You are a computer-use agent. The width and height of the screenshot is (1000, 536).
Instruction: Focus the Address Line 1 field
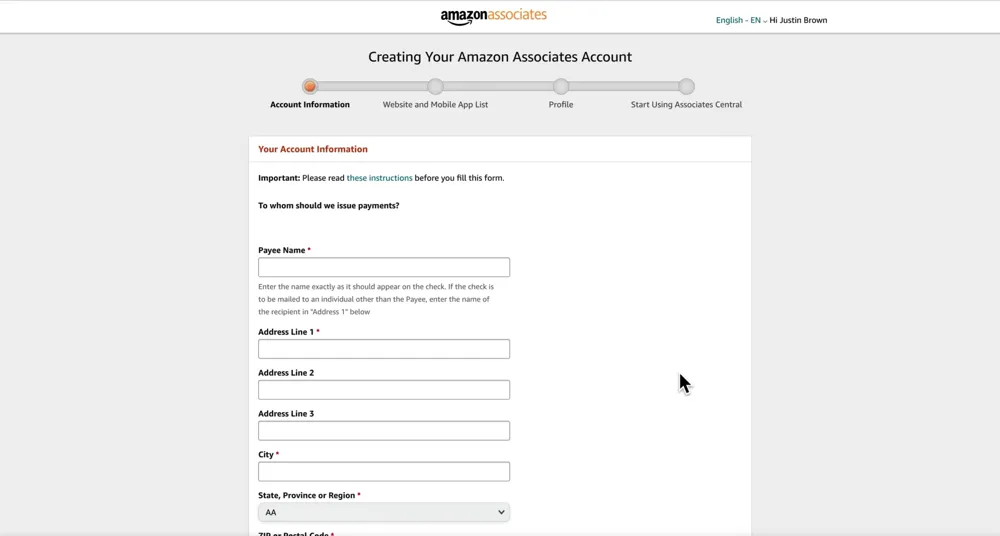(x=384, y=349)
